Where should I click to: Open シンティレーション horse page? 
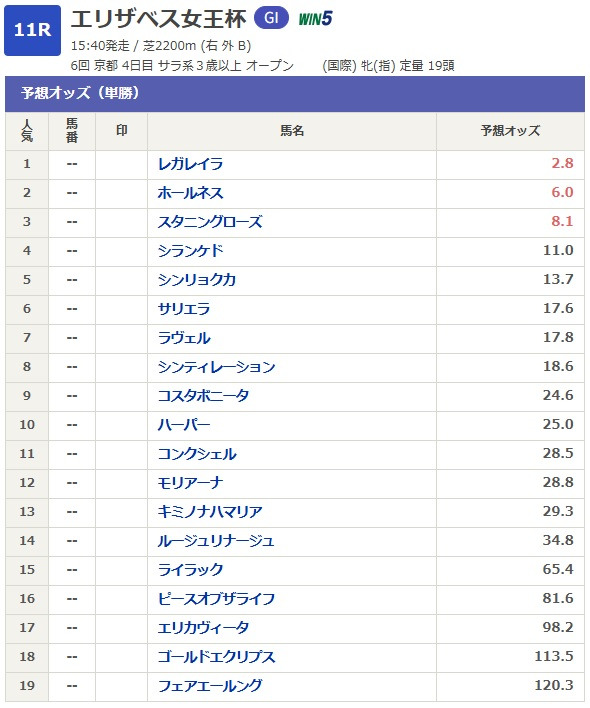[216, 367]
